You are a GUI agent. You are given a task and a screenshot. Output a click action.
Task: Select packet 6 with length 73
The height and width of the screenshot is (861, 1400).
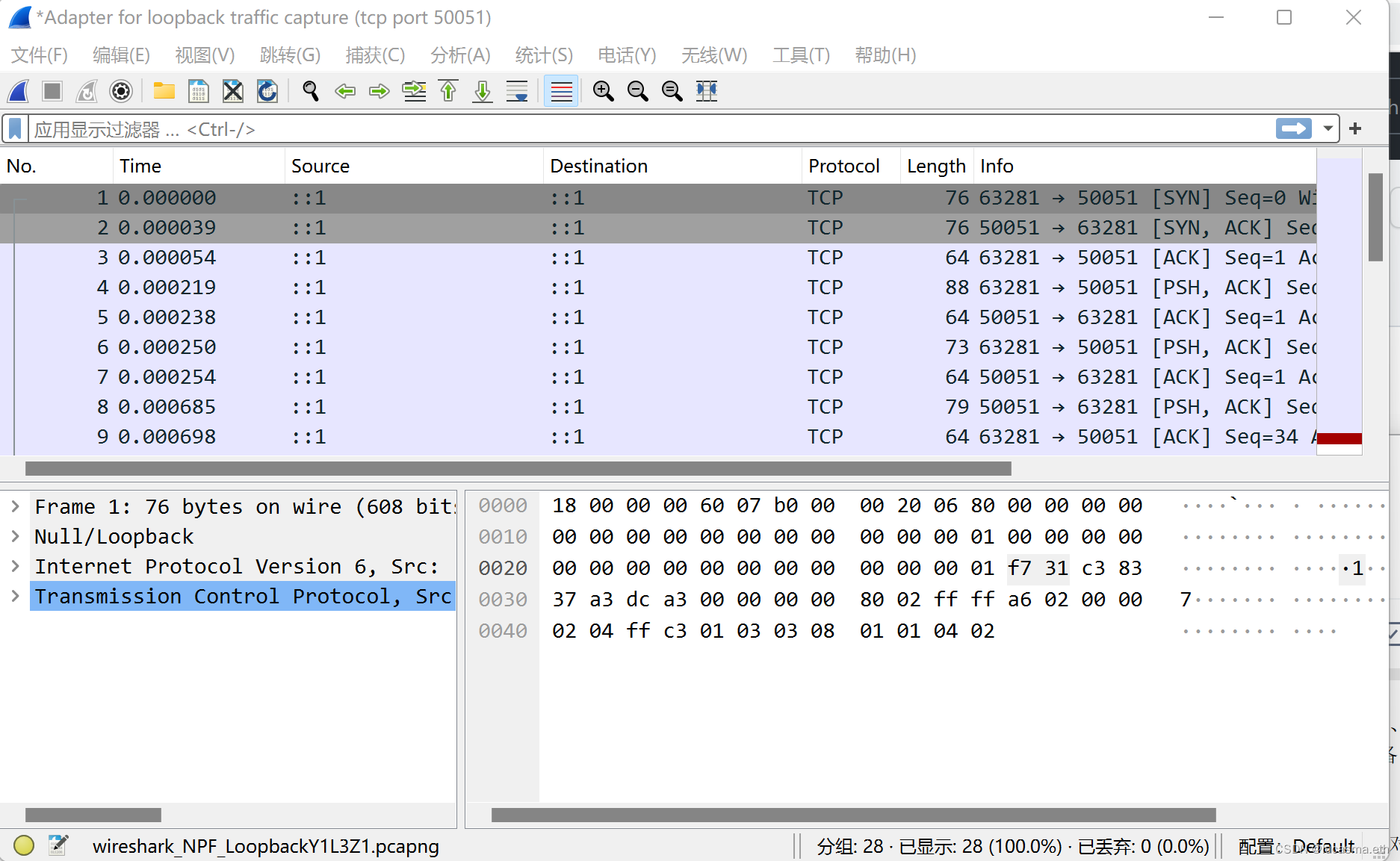pos(658,347)
